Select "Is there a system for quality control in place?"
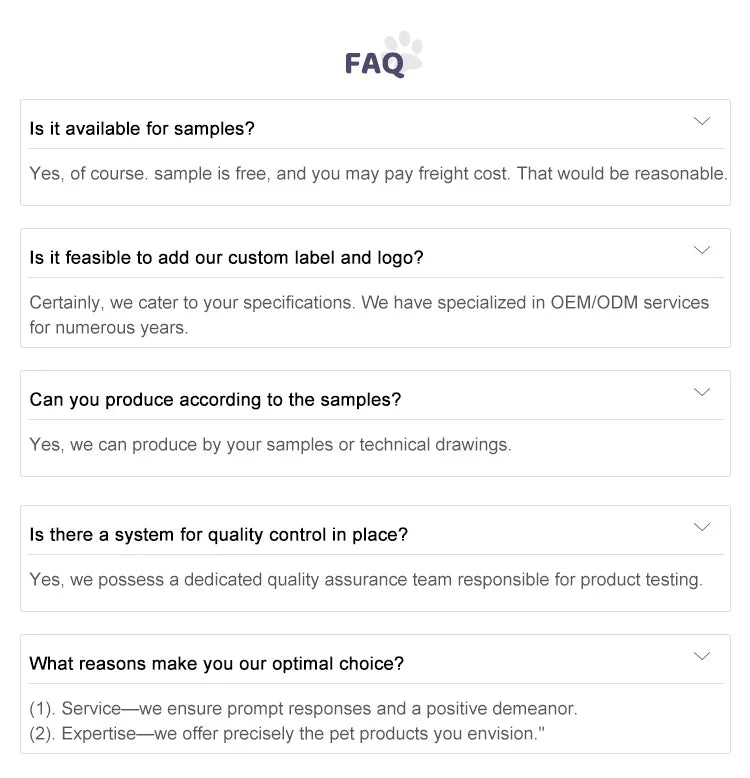750x778 pixels. click(x=218, y=535)
